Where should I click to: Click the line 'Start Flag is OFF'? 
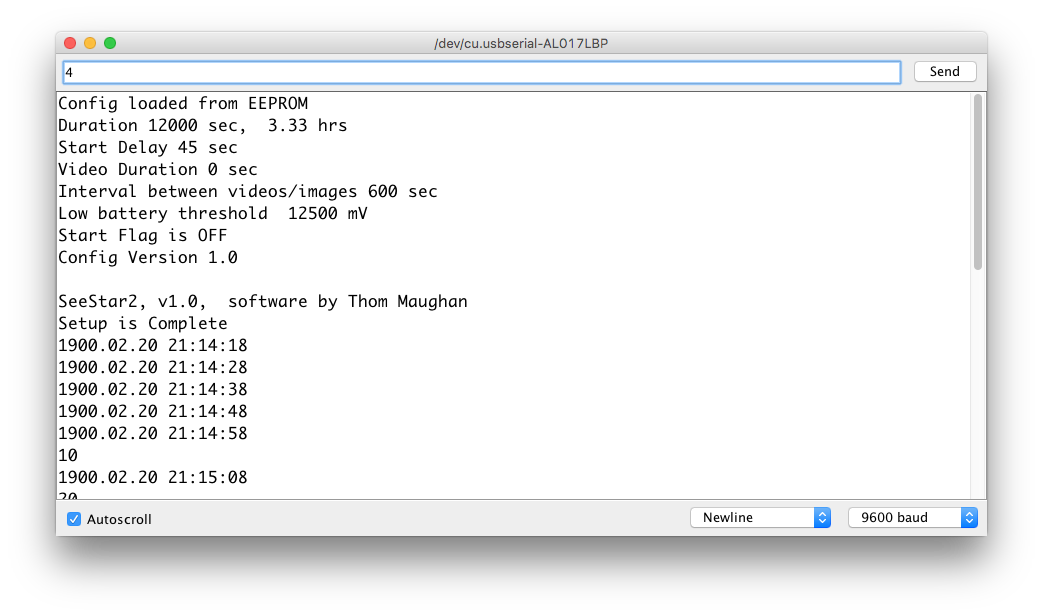pyautogui.click(x=142, y=235)
